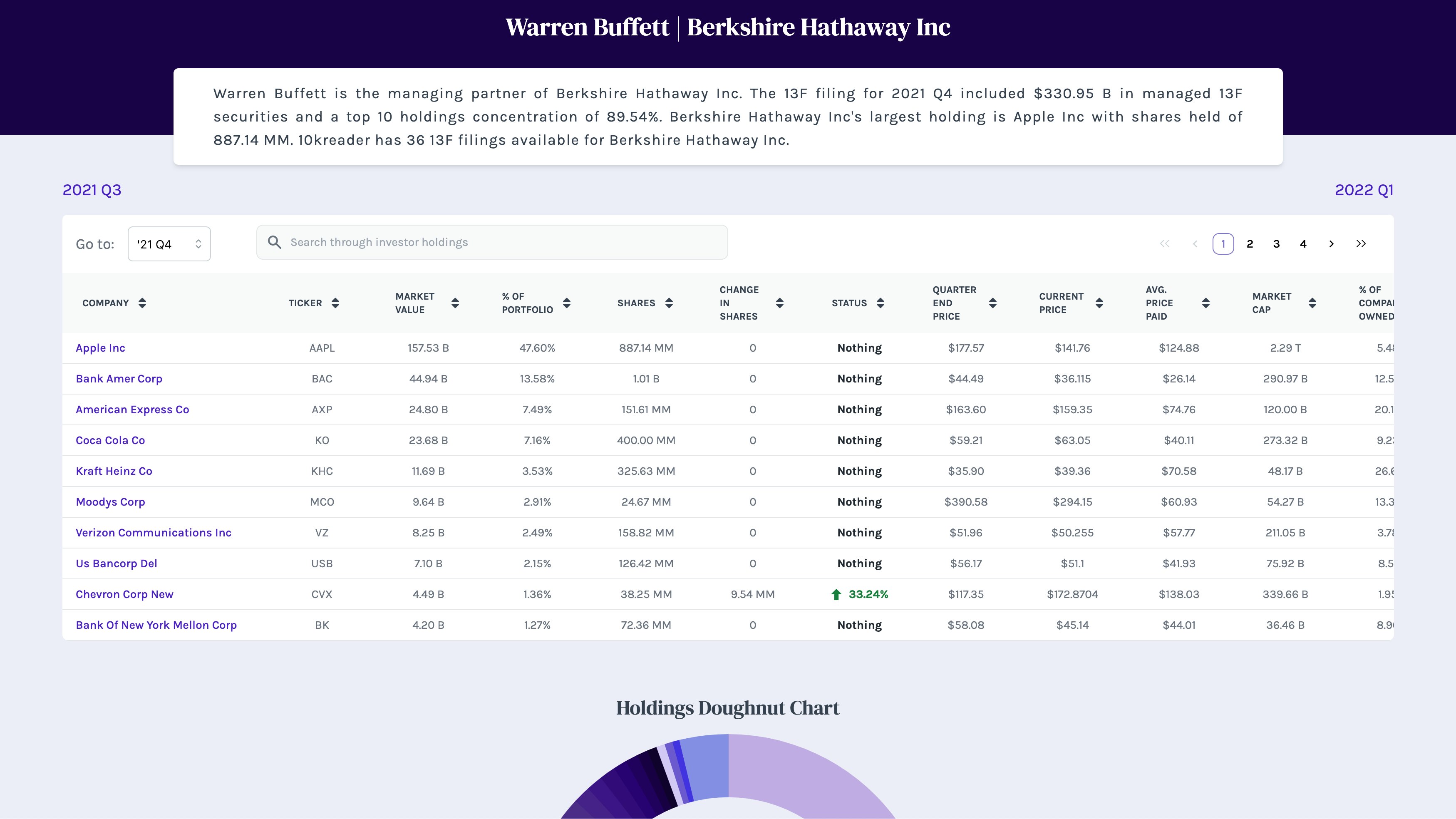This screenshot has height=819, width=1456.
Task: Open Chevron Corp New link
Action: click(x=124, y=595)
